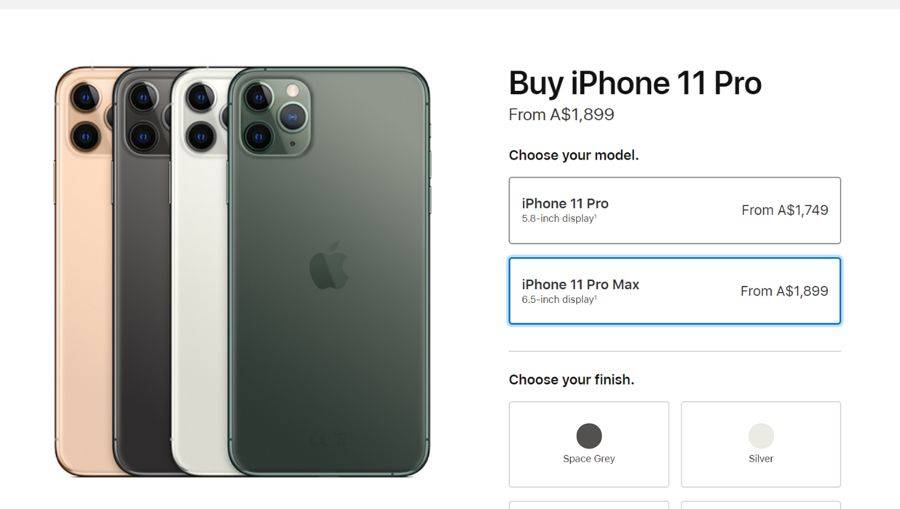Click the flash on the green iPhone's camera

click(293, 90)
